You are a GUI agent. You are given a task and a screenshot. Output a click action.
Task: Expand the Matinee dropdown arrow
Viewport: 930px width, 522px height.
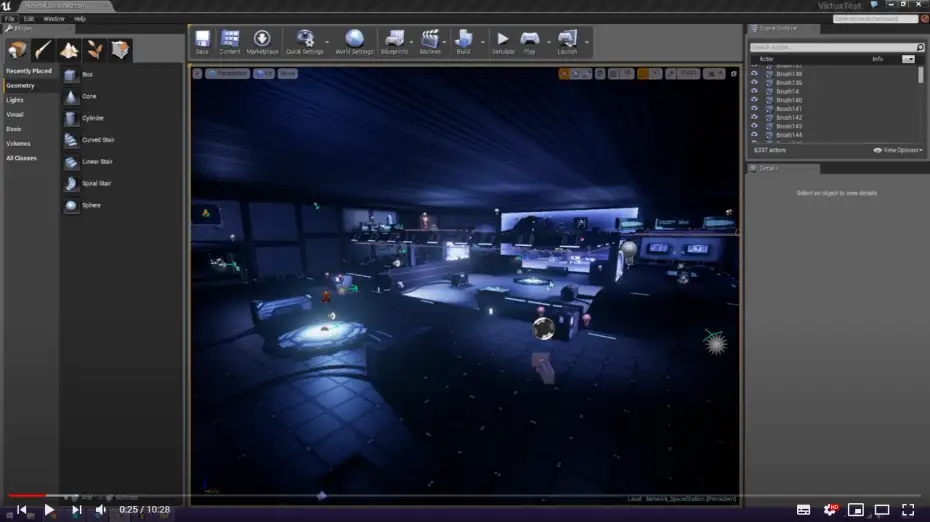pos(444,42)
